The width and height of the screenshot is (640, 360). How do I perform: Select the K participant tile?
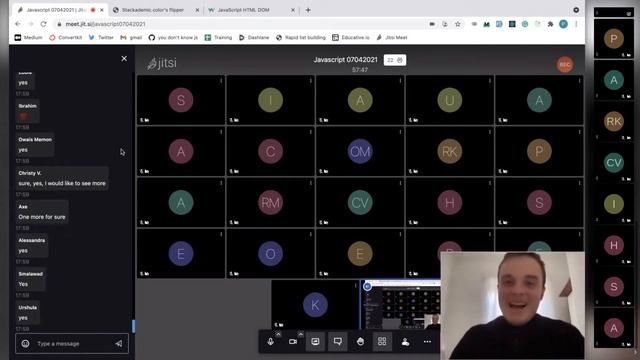315,304
